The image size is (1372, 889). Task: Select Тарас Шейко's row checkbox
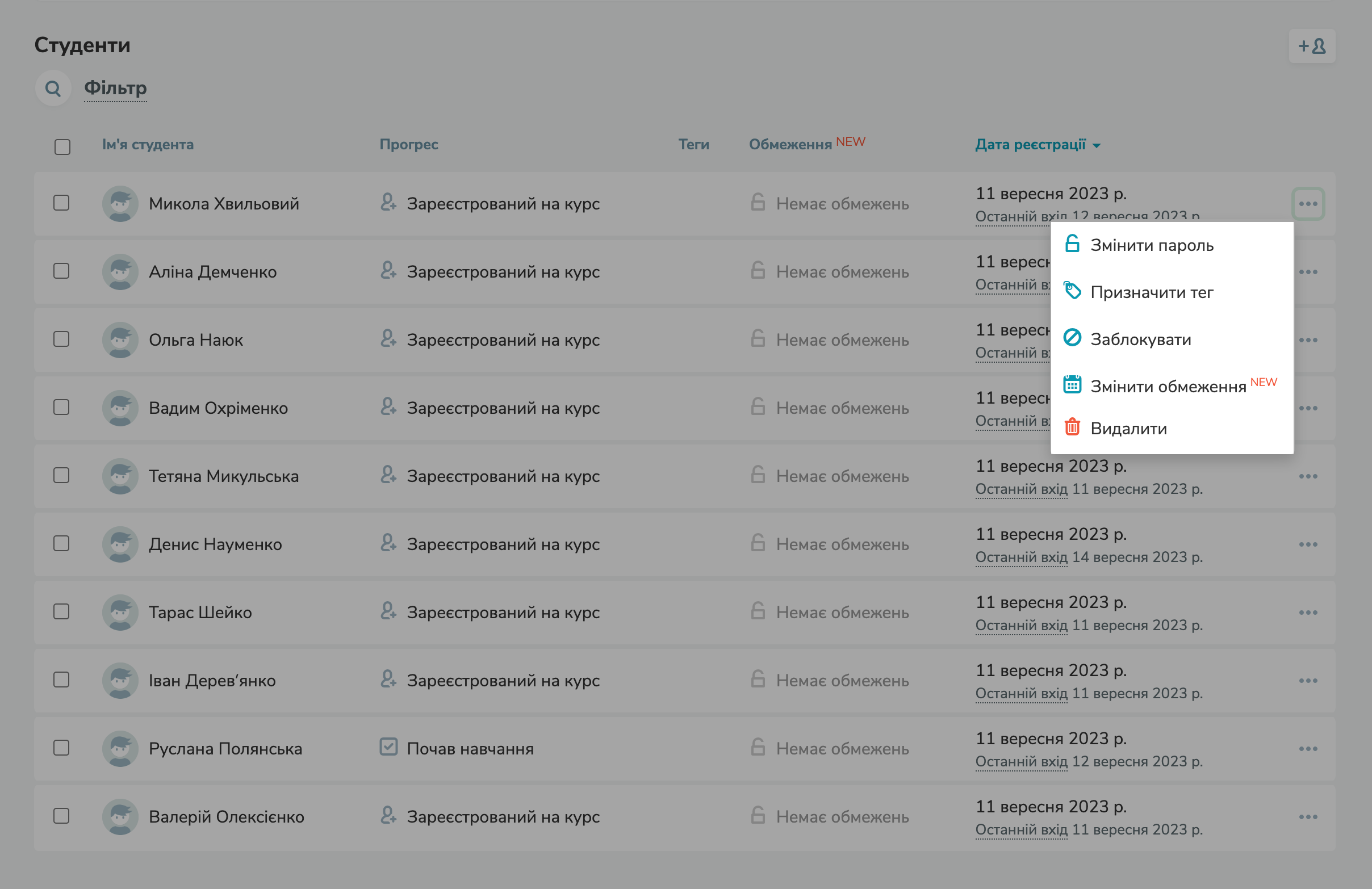coord(61,611)
